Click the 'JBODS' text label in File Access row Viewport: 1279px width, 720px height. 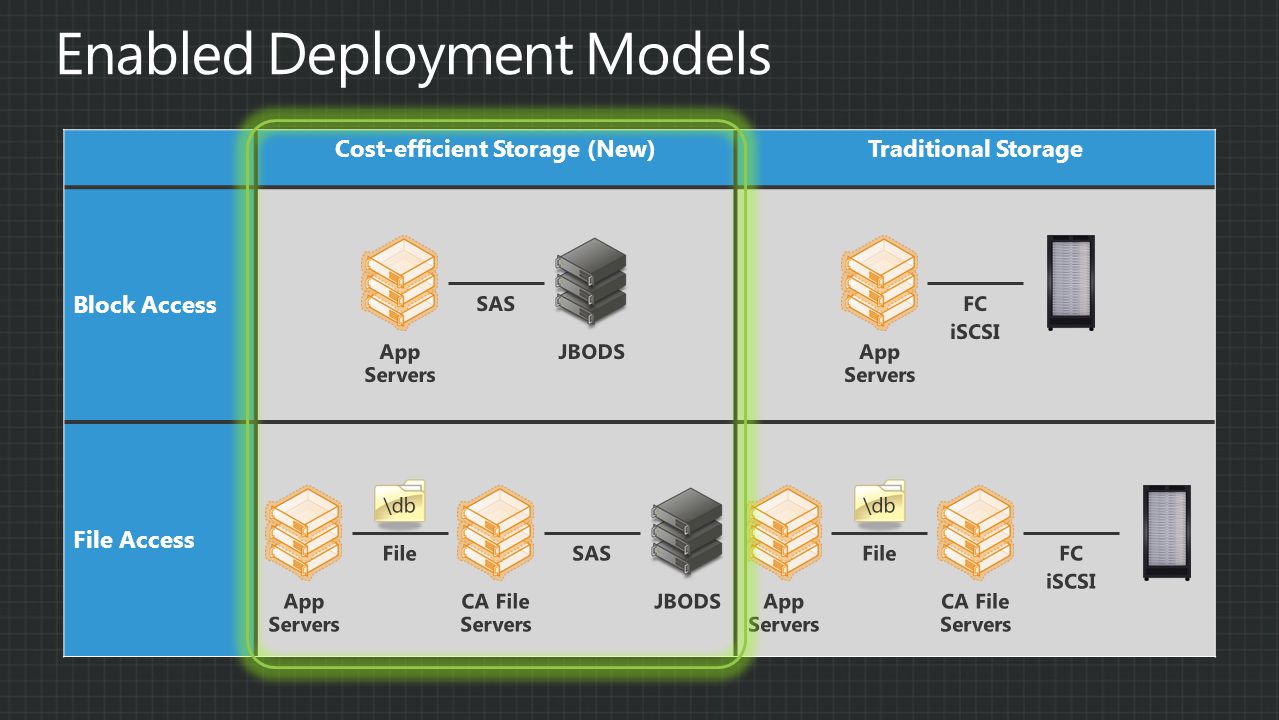pyautogui.click(x=687, y=602)
